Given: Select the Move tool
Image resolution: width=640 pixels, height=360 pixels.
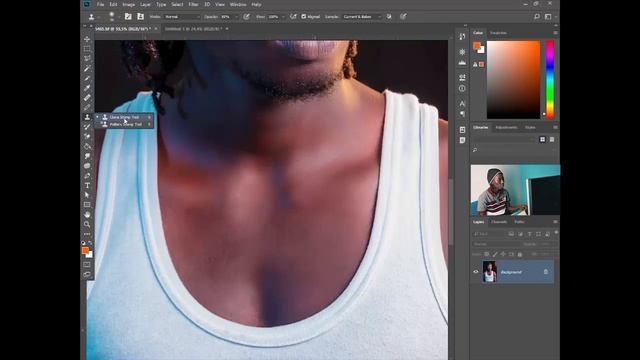Looking at the screenshot, I should point(87,39).
